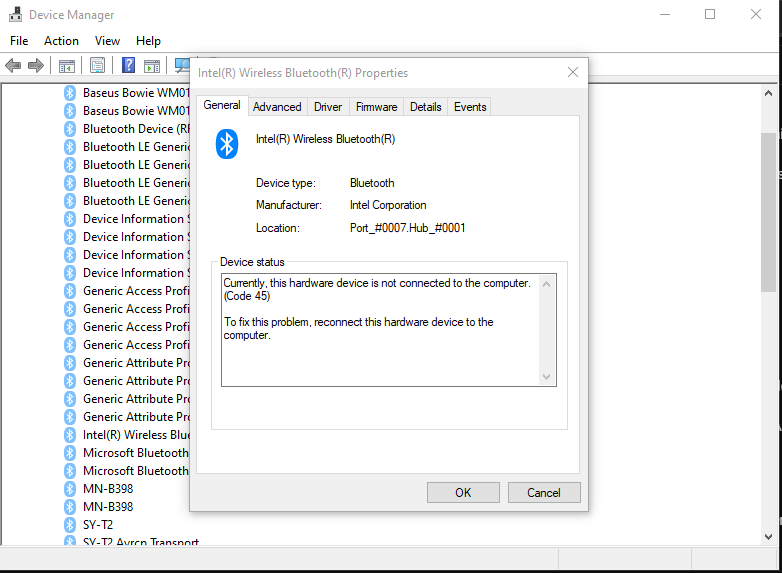782x573 pixels.
Task: Open the Details tab
Action: tap(425, 107)
